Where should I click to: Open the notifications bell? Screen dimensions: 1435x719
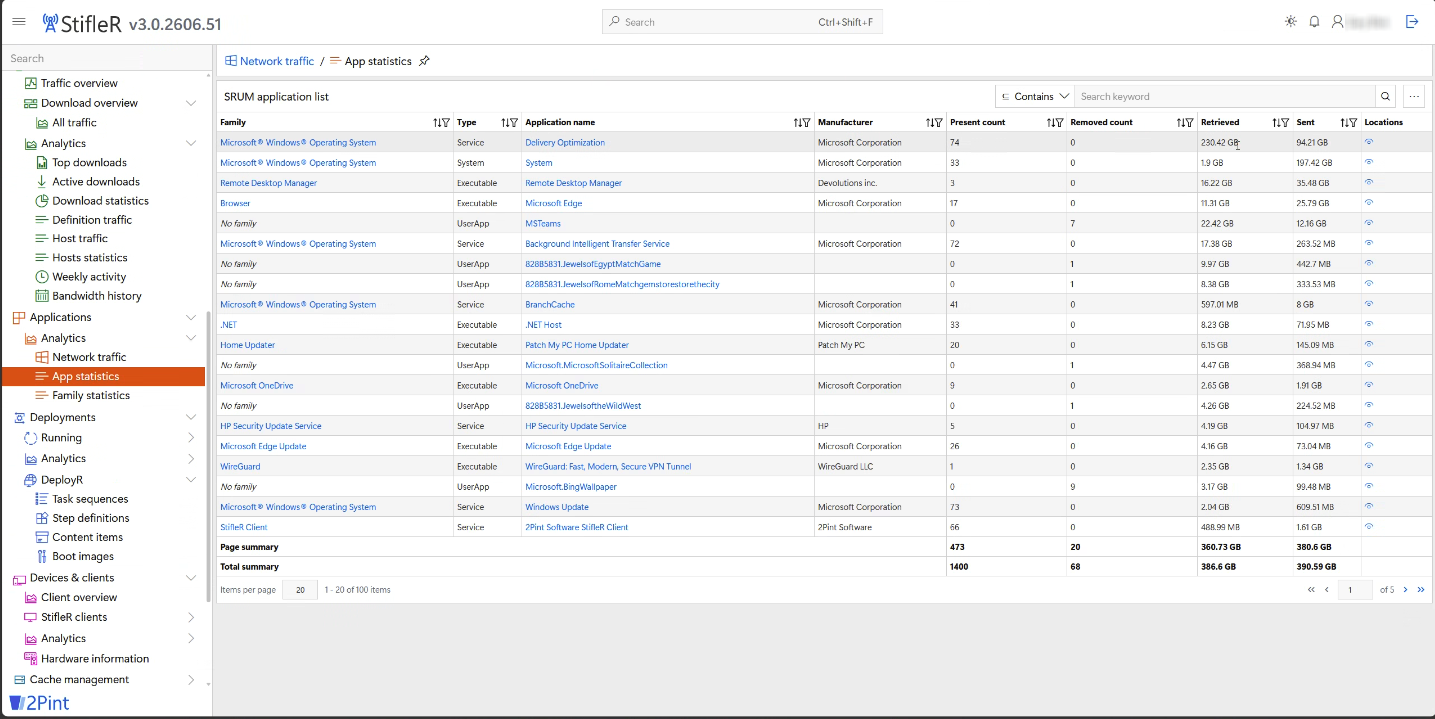1315,22
